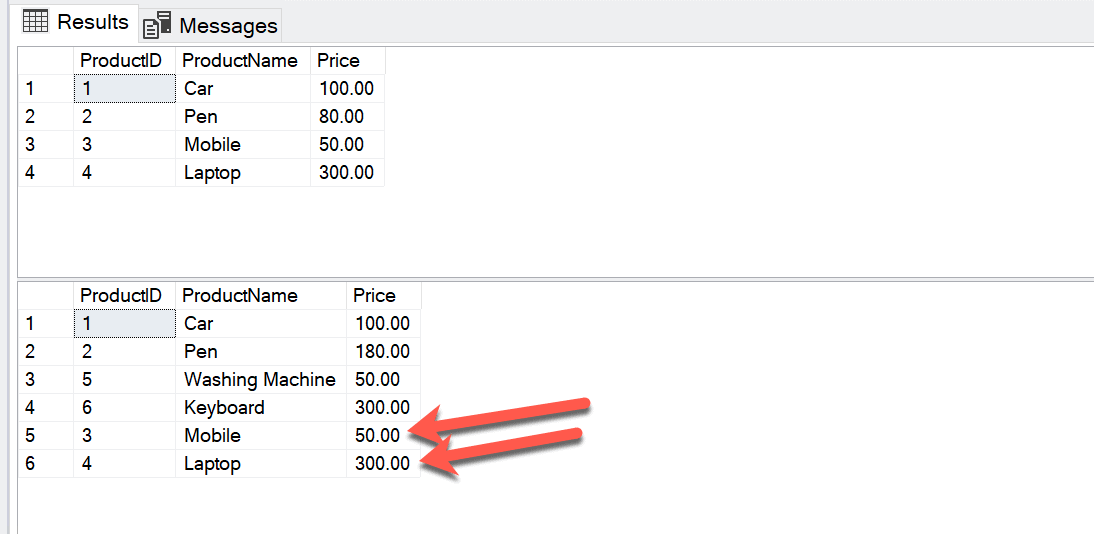Select ProductID cell with value 6
The image size is (1094, 534).
point(122,408)
